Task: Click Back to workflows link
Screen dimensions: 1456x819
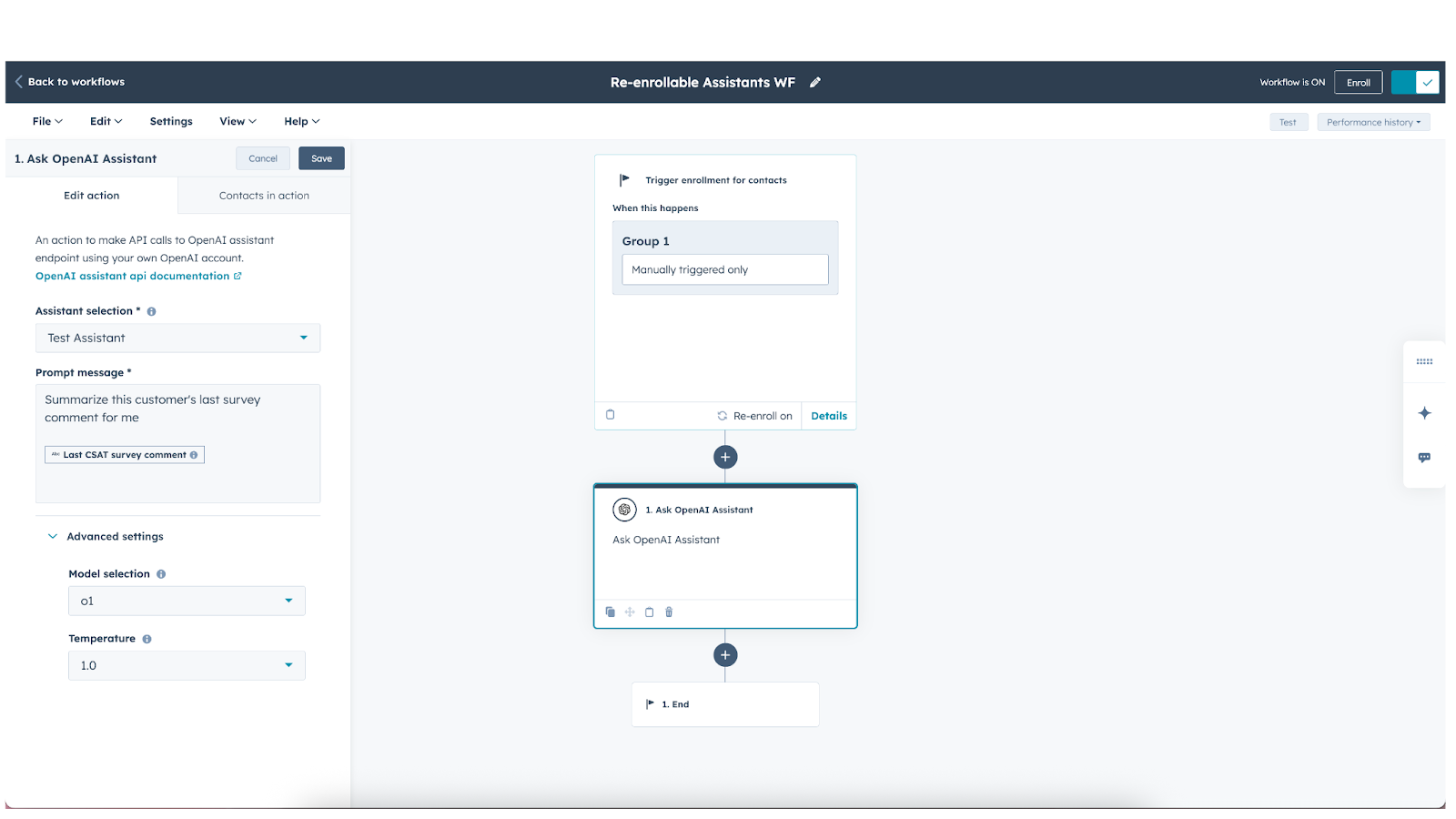Action: pos(76,82)
